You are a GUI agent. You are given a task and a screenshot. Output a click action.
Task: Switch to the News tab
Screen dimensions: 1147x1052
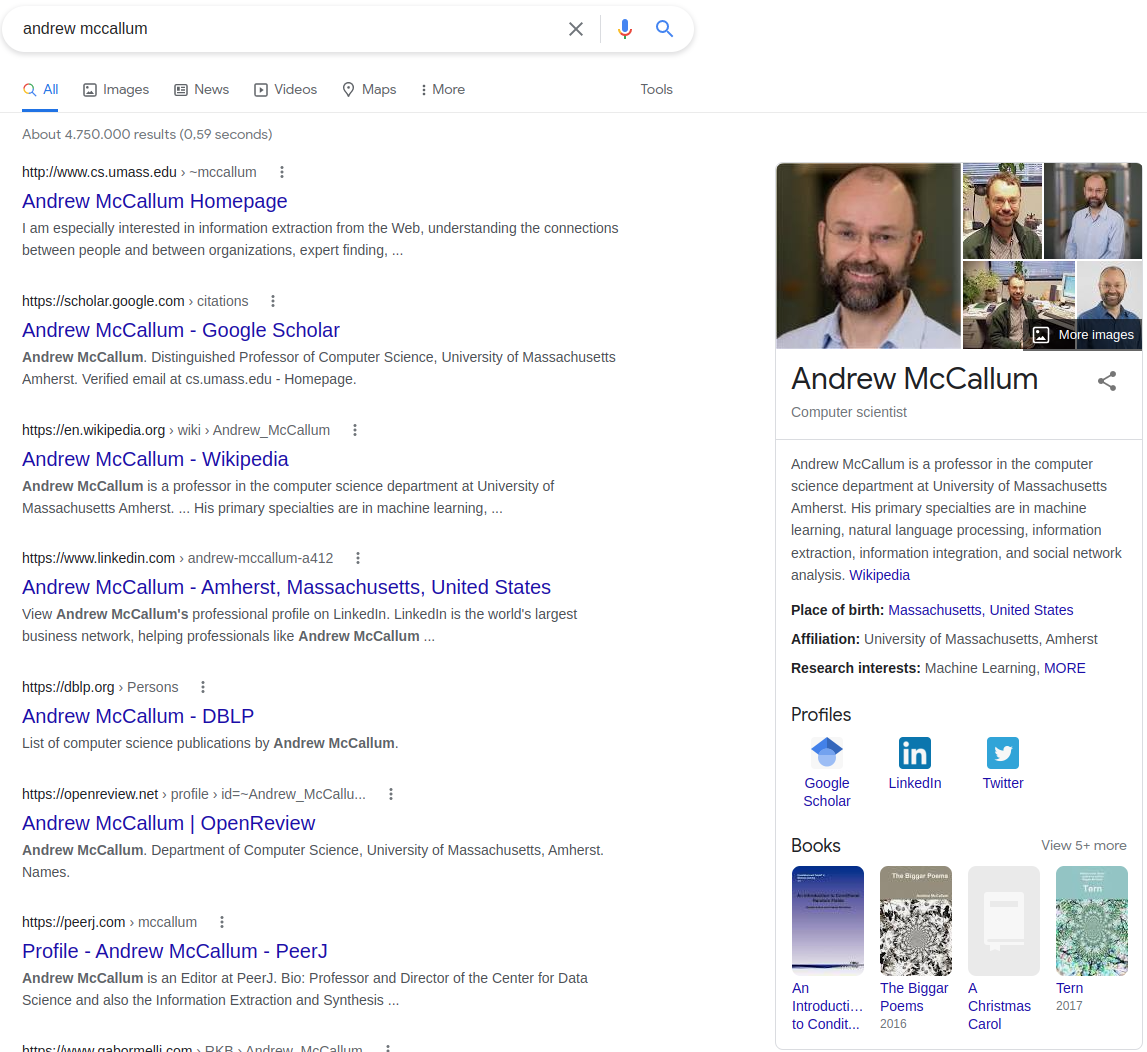click(201, 89)
